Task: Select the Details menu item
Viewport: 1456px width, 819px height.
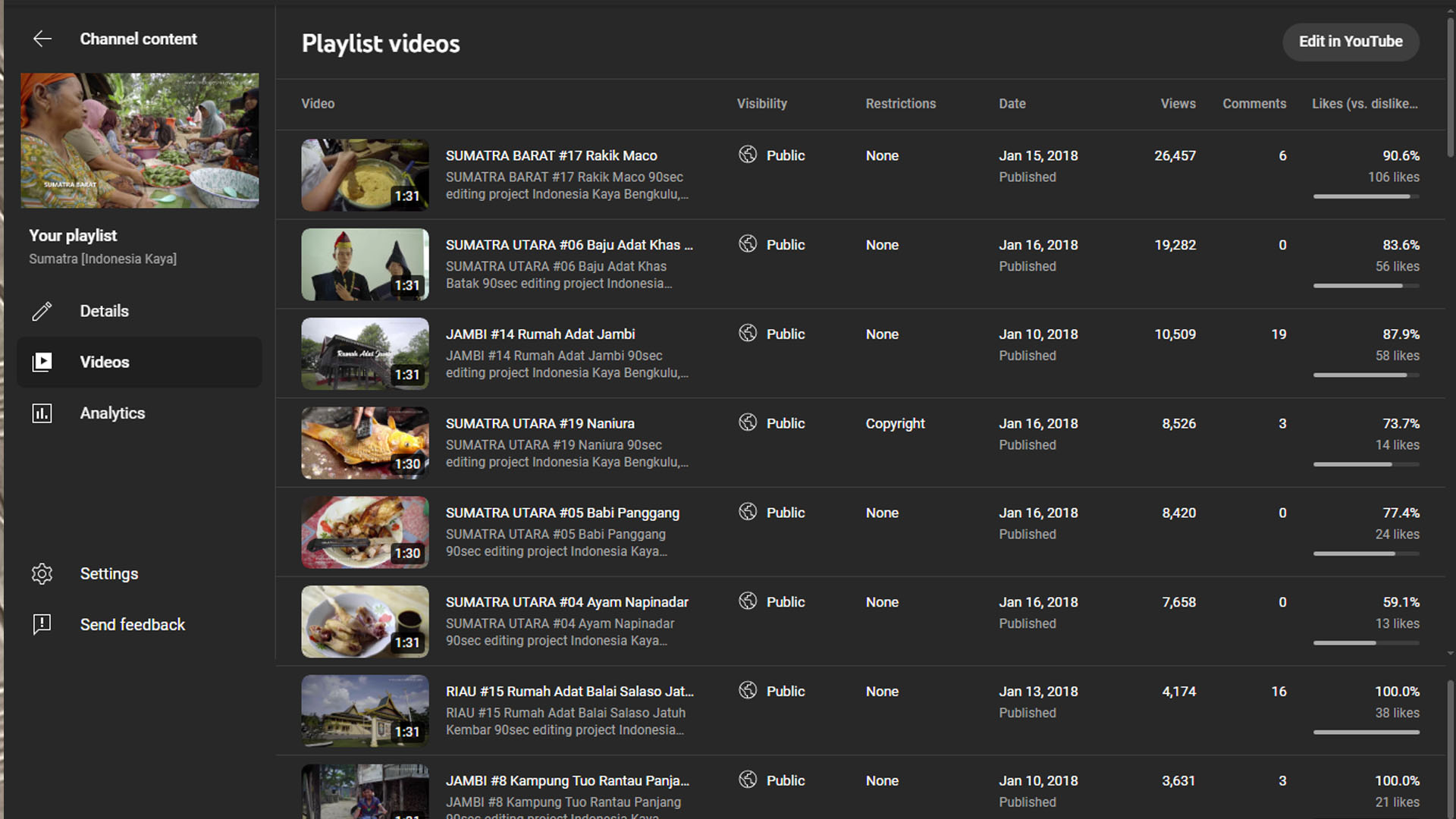Action: pos(105,311)
